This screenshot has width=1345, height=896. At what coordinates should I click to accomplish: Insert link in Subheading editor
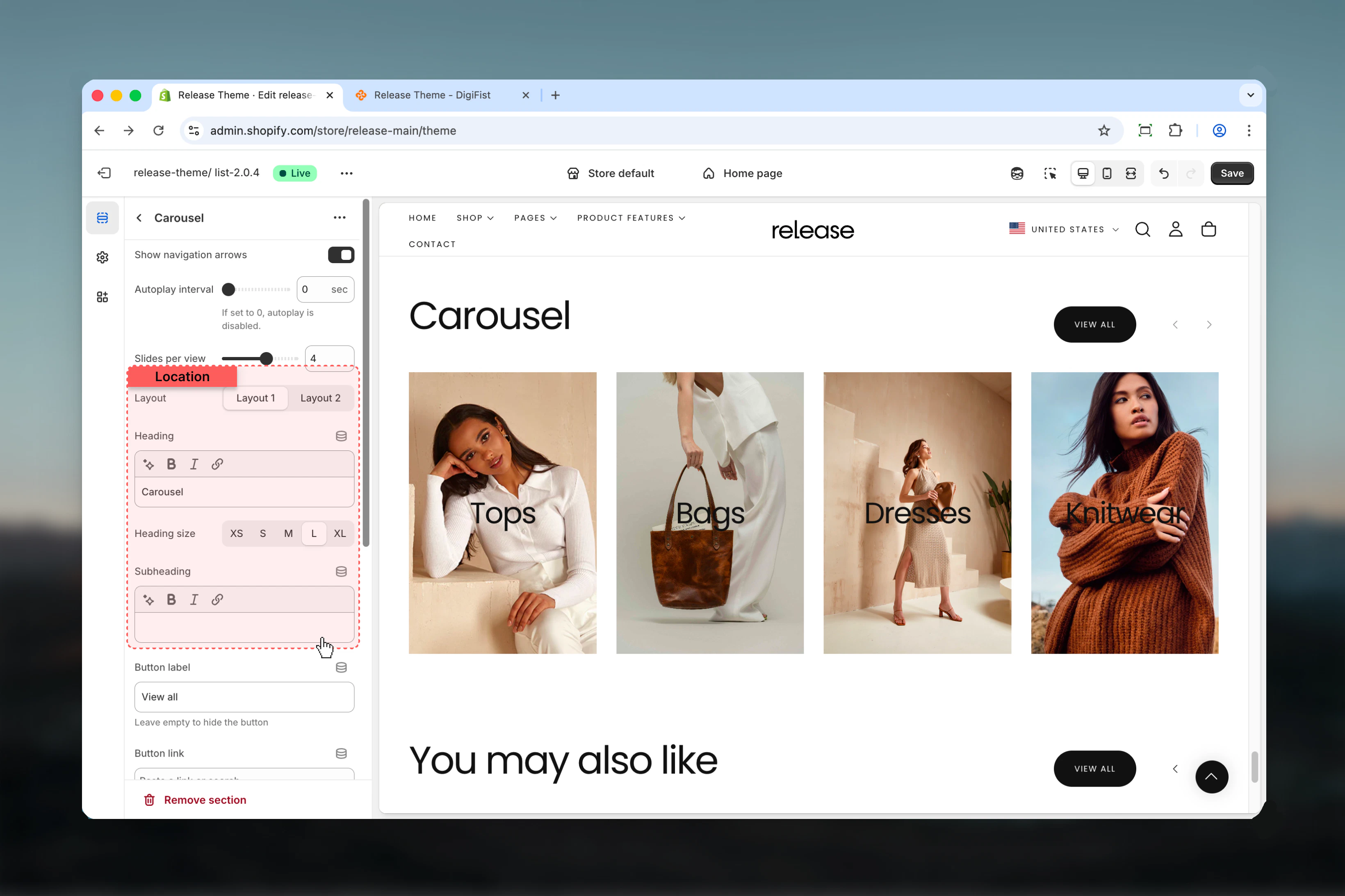pos(217,599)
